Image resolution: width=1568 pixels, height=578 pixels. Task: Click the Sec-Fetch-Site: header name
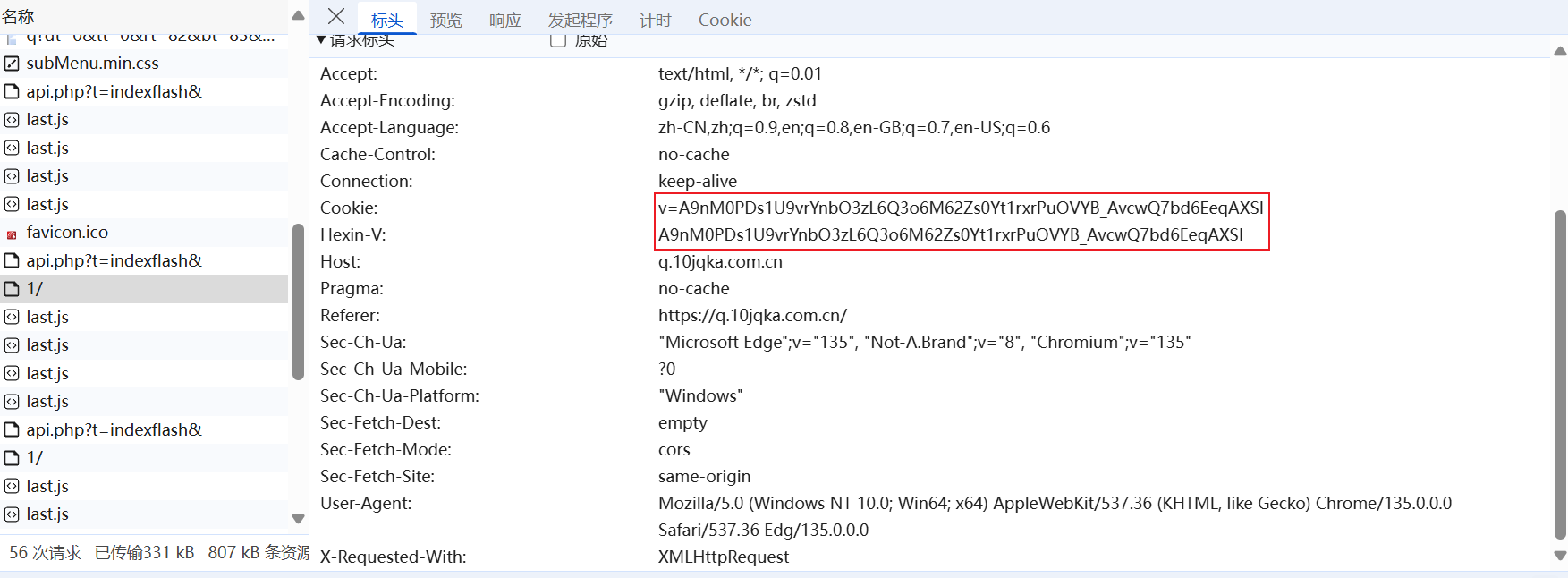(x=377, y=476)
